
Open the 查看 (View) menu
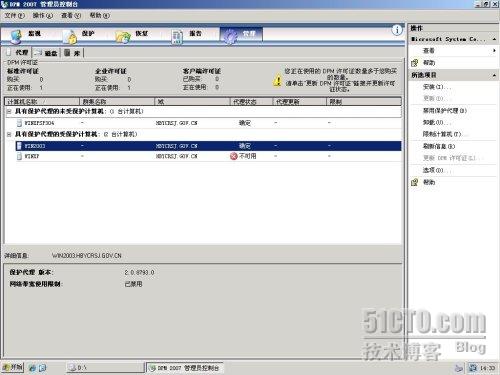point(71,15)
